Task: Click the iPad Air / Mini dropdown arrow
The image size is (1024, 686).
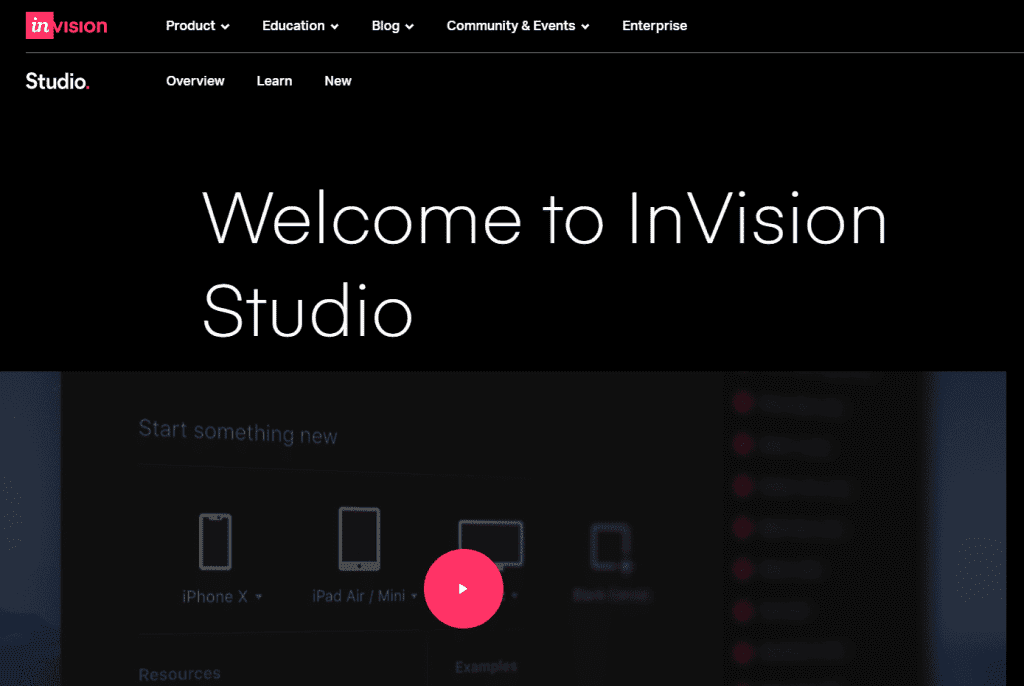Action: click(414, 597)
